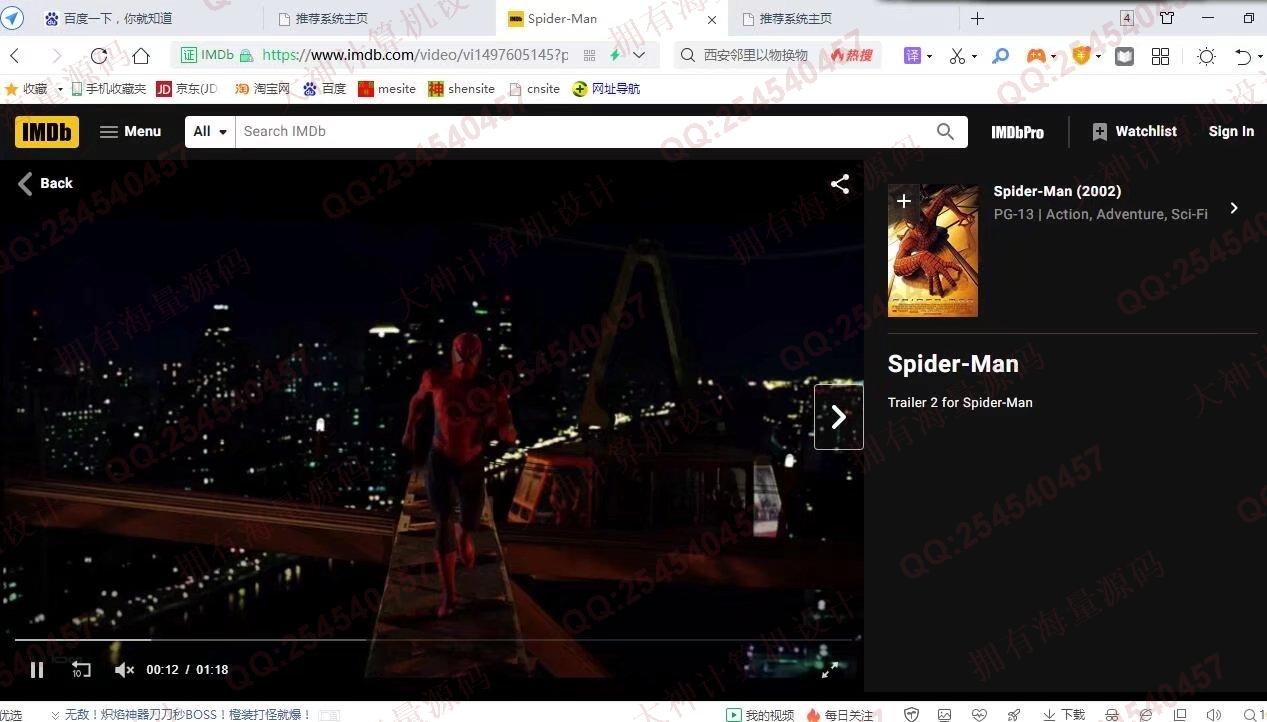
Task: Click the status bar rocket accelerator icon
Action: 1014,714
